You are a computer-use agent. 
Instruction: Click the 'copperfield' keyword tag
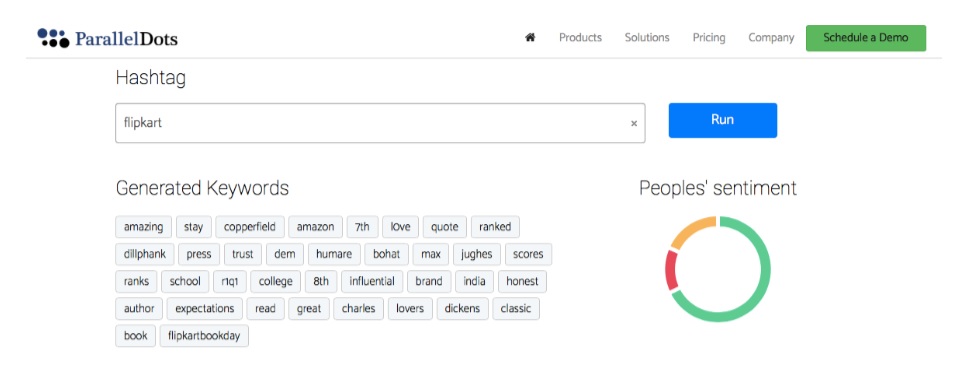pos(250,227)
